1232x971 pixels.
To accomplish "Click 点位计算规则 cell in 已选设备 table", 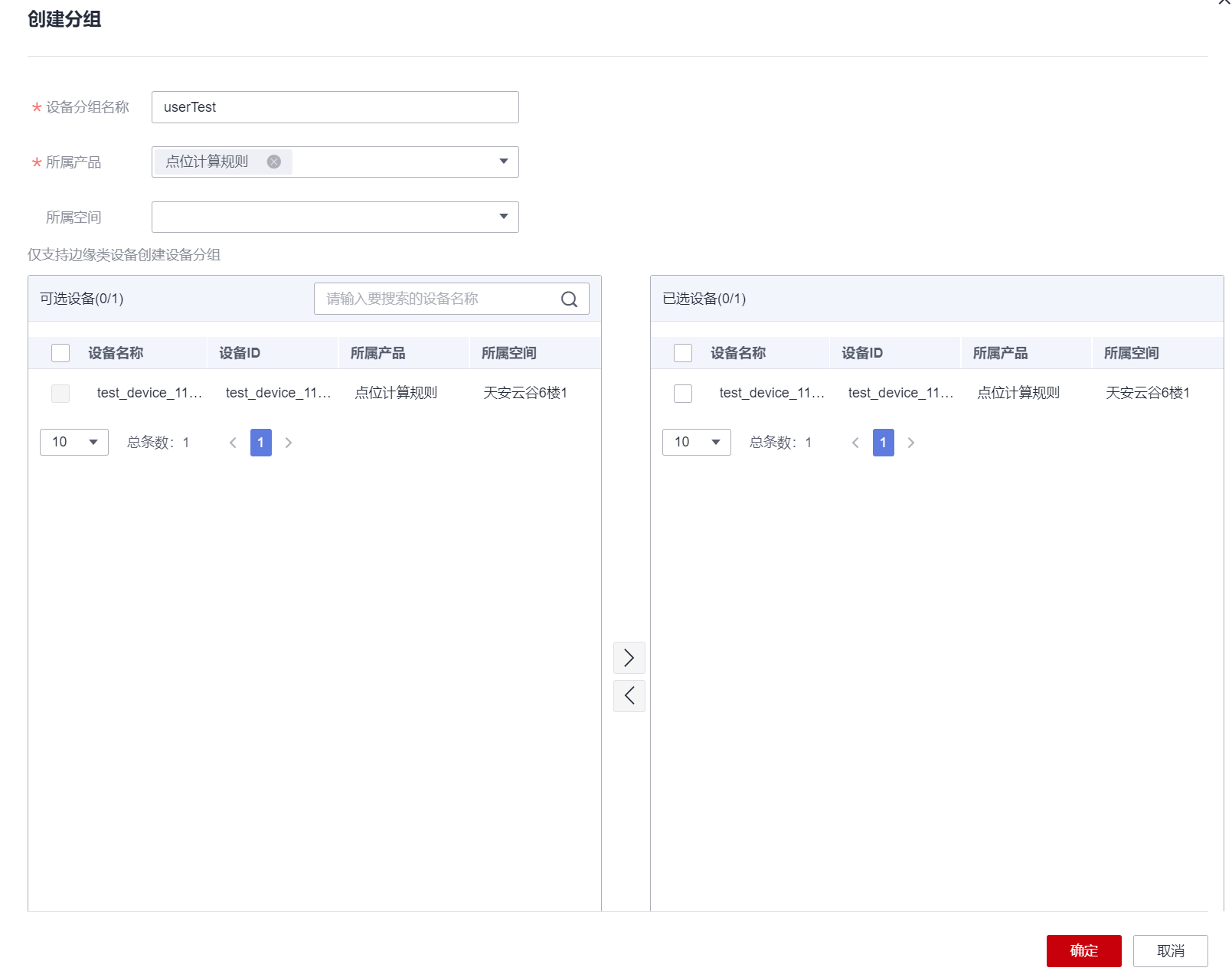I will [x=1018, y=393].
